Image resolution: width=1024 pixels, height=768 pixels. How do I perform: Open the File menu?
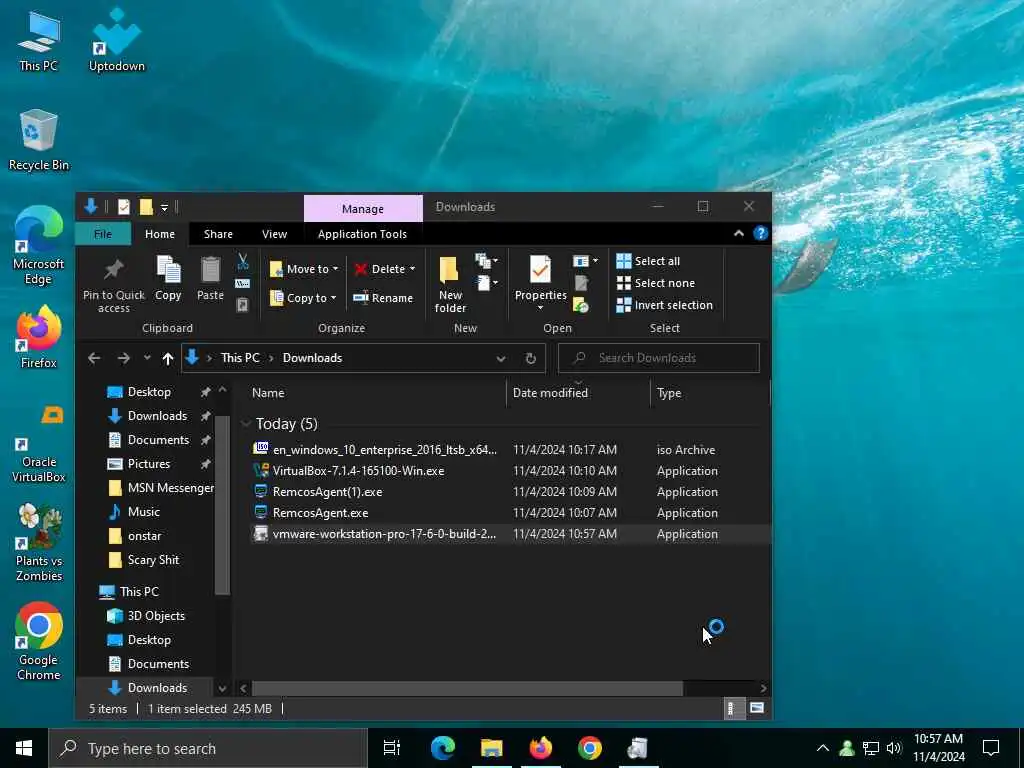[103, 234]
